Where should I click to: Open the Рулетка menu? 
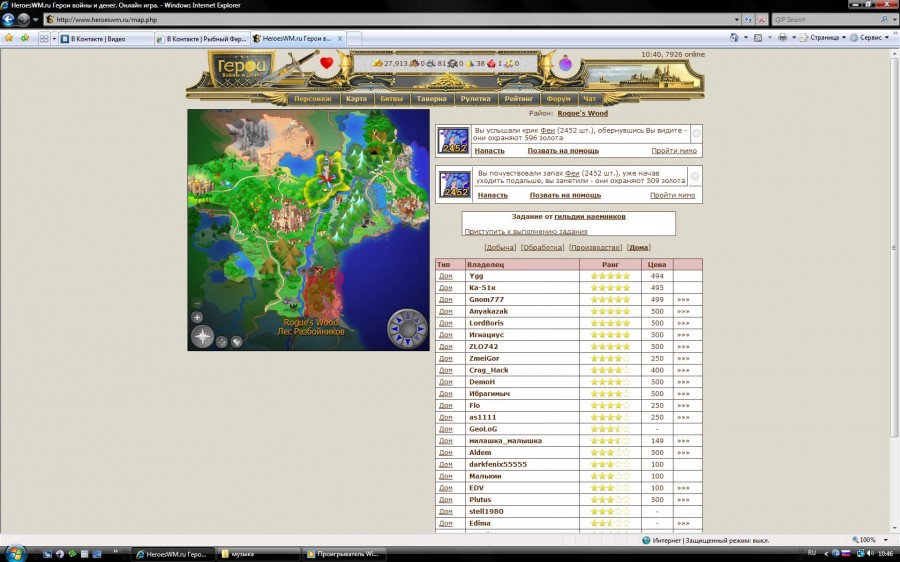click(x=475, y=99)
